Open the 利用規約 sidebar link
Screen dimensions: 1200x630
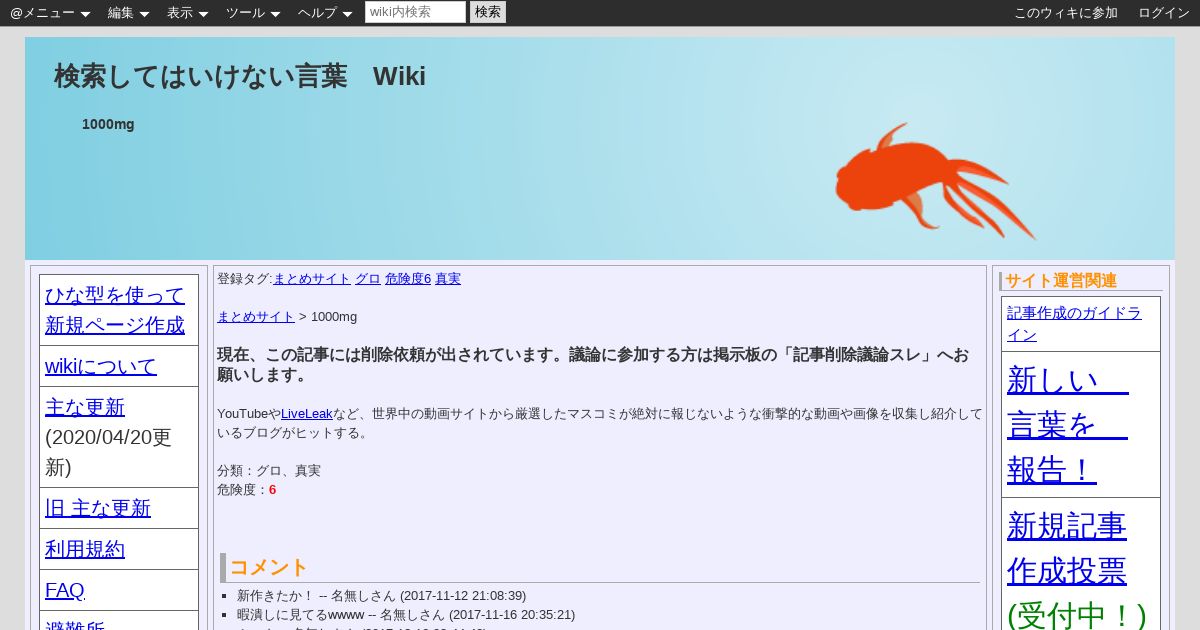click(x=85, y=549)
